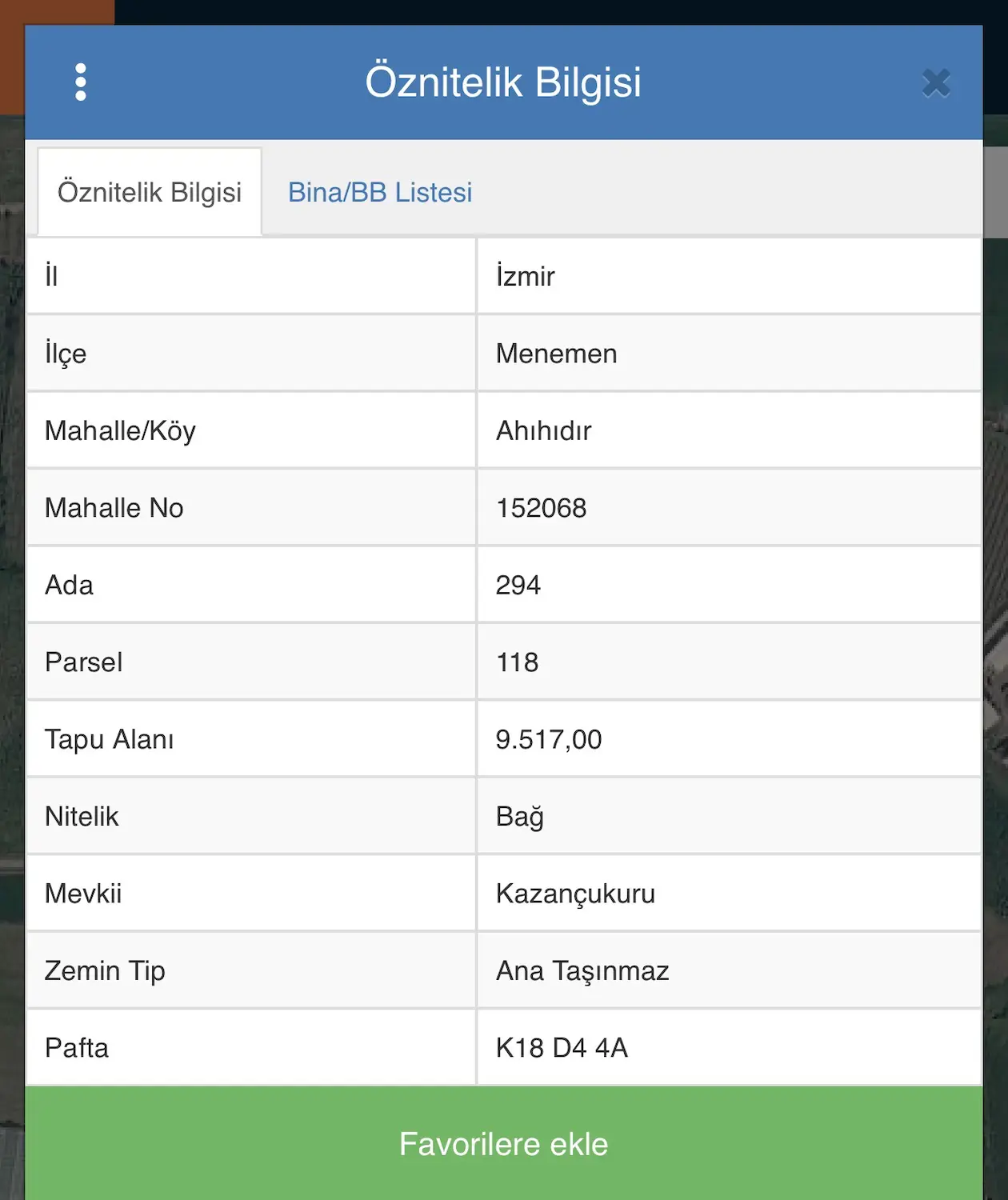Viewport: 1008px width, 1200px height.
Task: Click the Tapu Alanı value 9.517,00
Action: pyautogui.click(x=549, y=739)
